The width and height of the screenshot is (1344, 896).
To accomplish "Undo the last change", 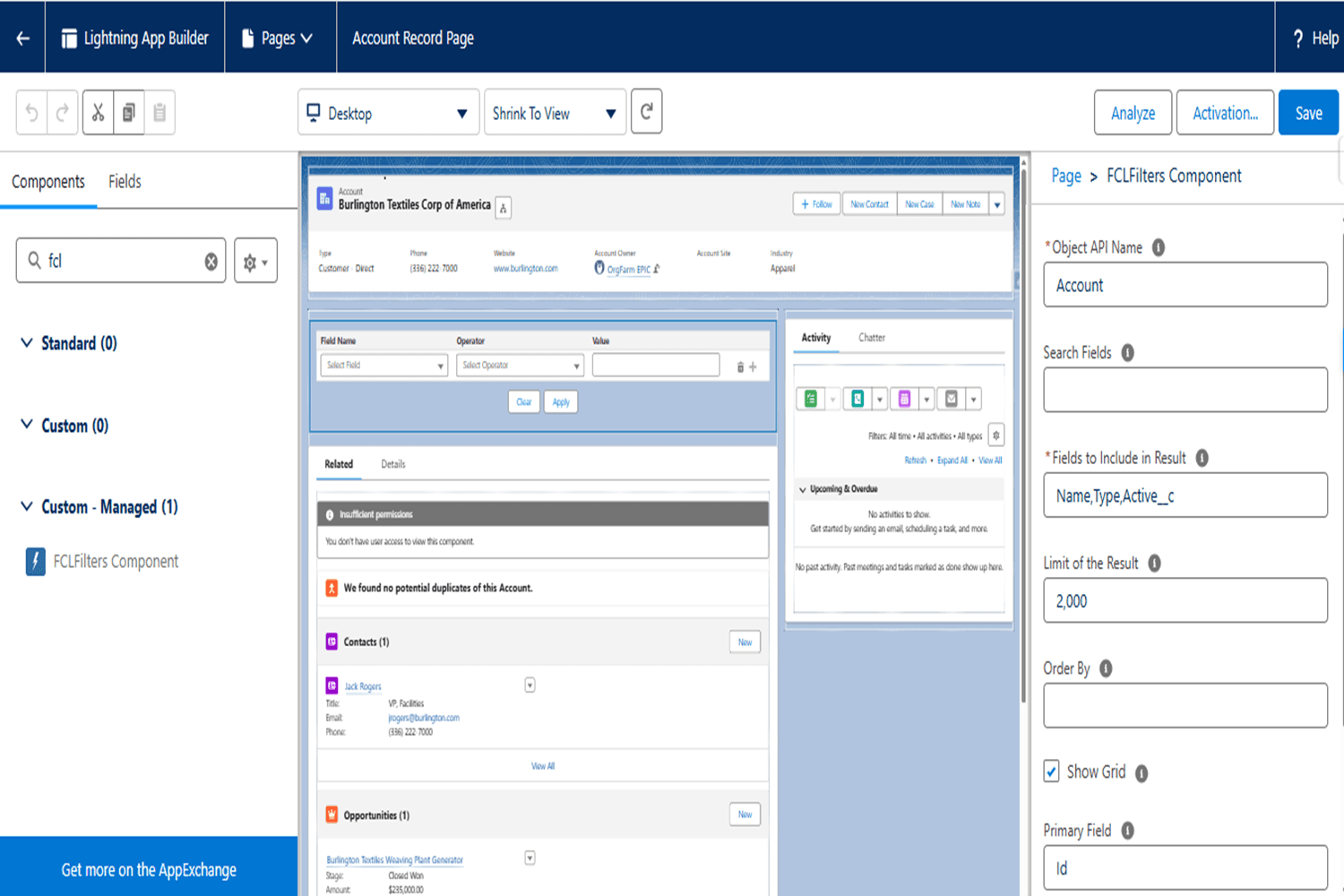I will click(x=32, y=113).
